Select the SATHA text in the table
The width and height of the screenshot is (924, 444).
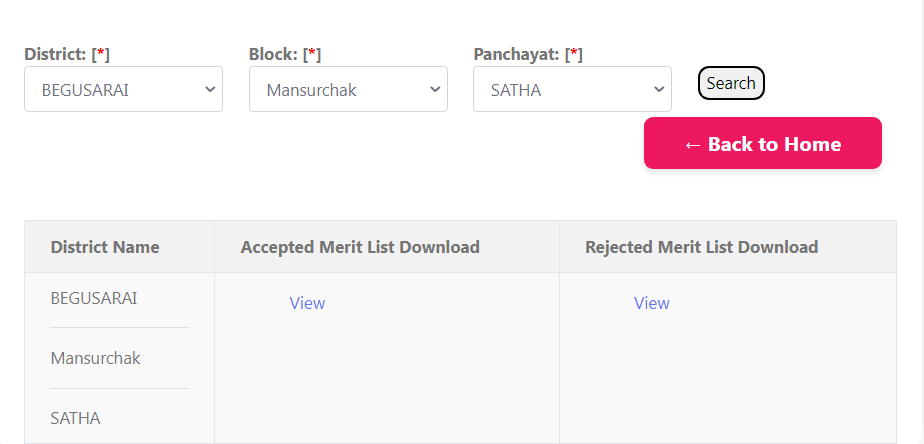(x=76, y=418)
